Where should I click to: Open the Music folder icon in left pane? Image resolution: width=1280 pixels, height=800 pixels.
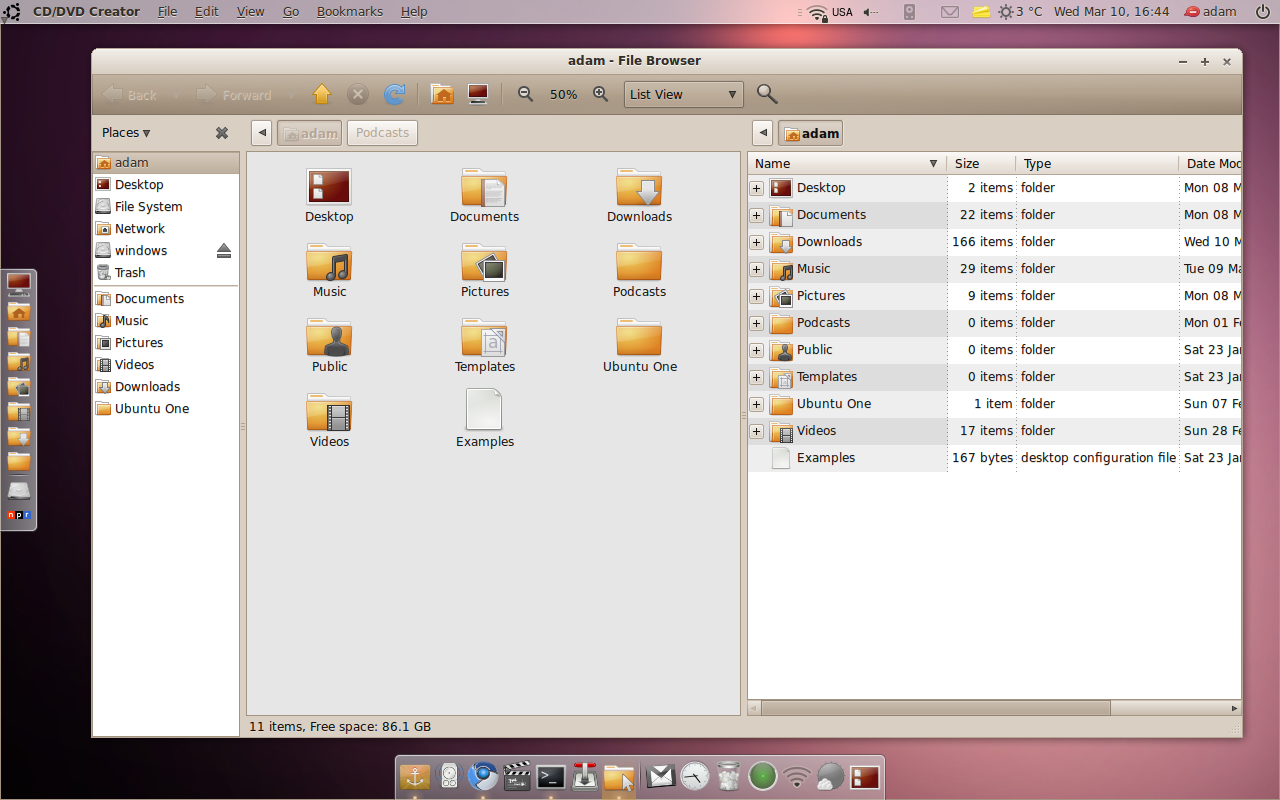click(329, 263)
